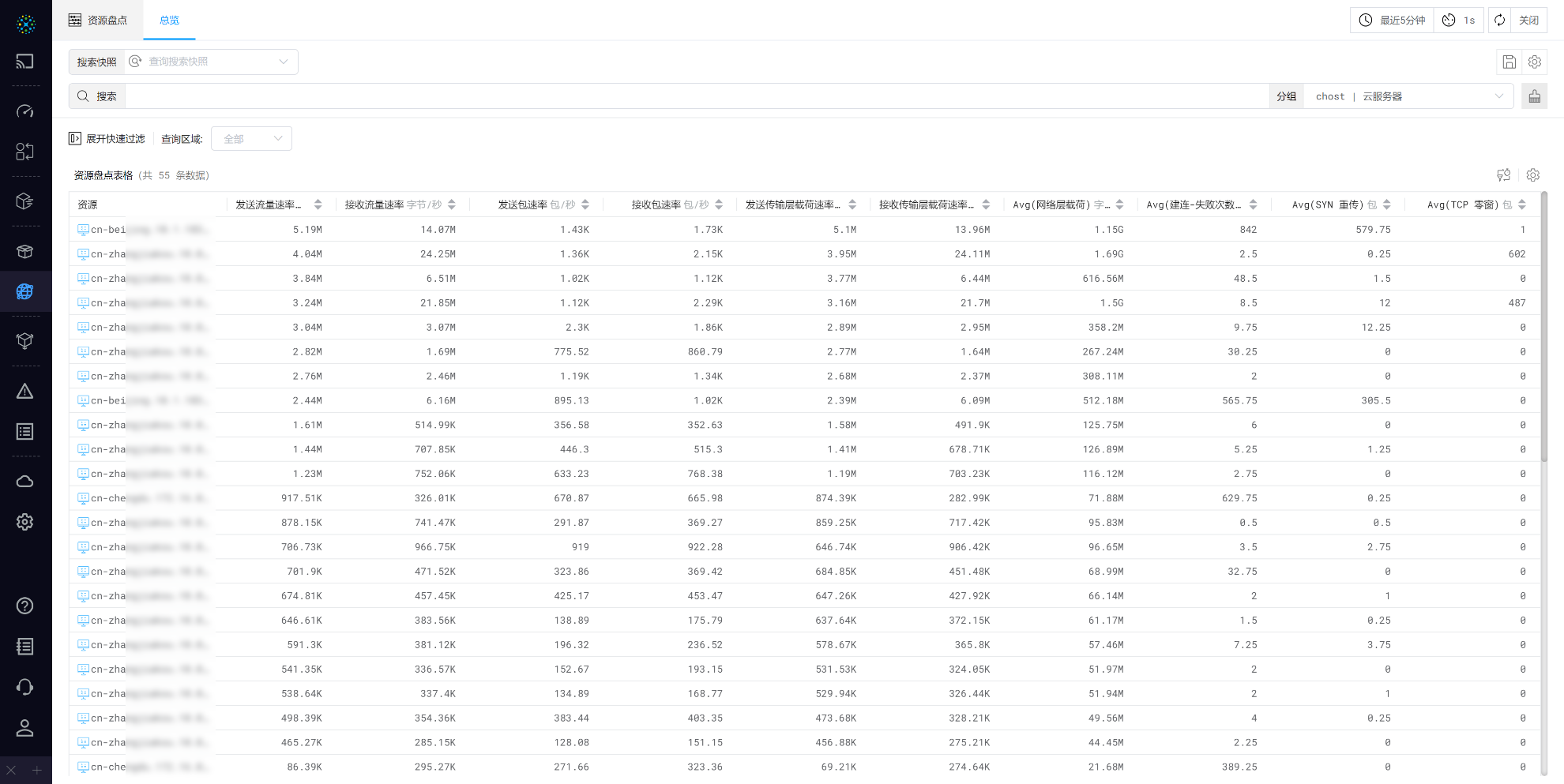Switch to the 总览 tab
1564x784 pixels.
click(169, 21)
